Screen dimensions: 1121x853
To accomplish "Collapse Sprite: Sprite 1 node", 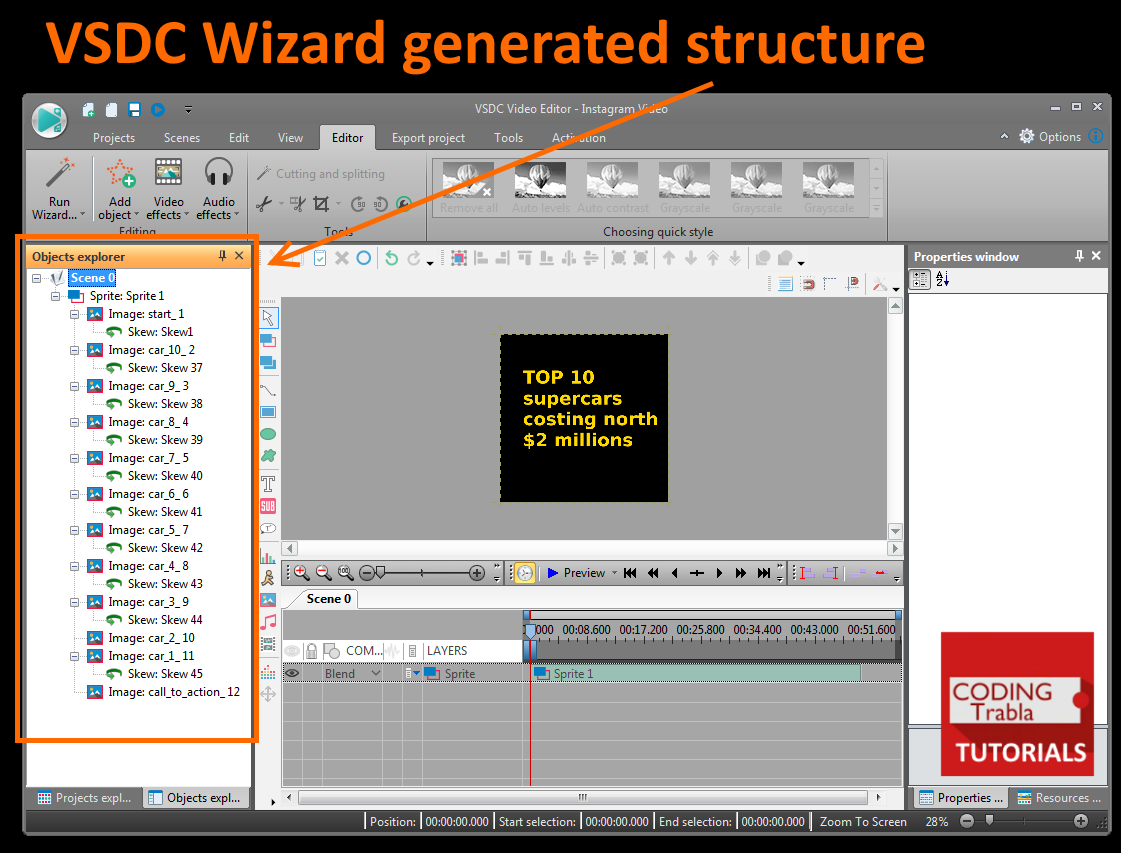I will [55, 296].
